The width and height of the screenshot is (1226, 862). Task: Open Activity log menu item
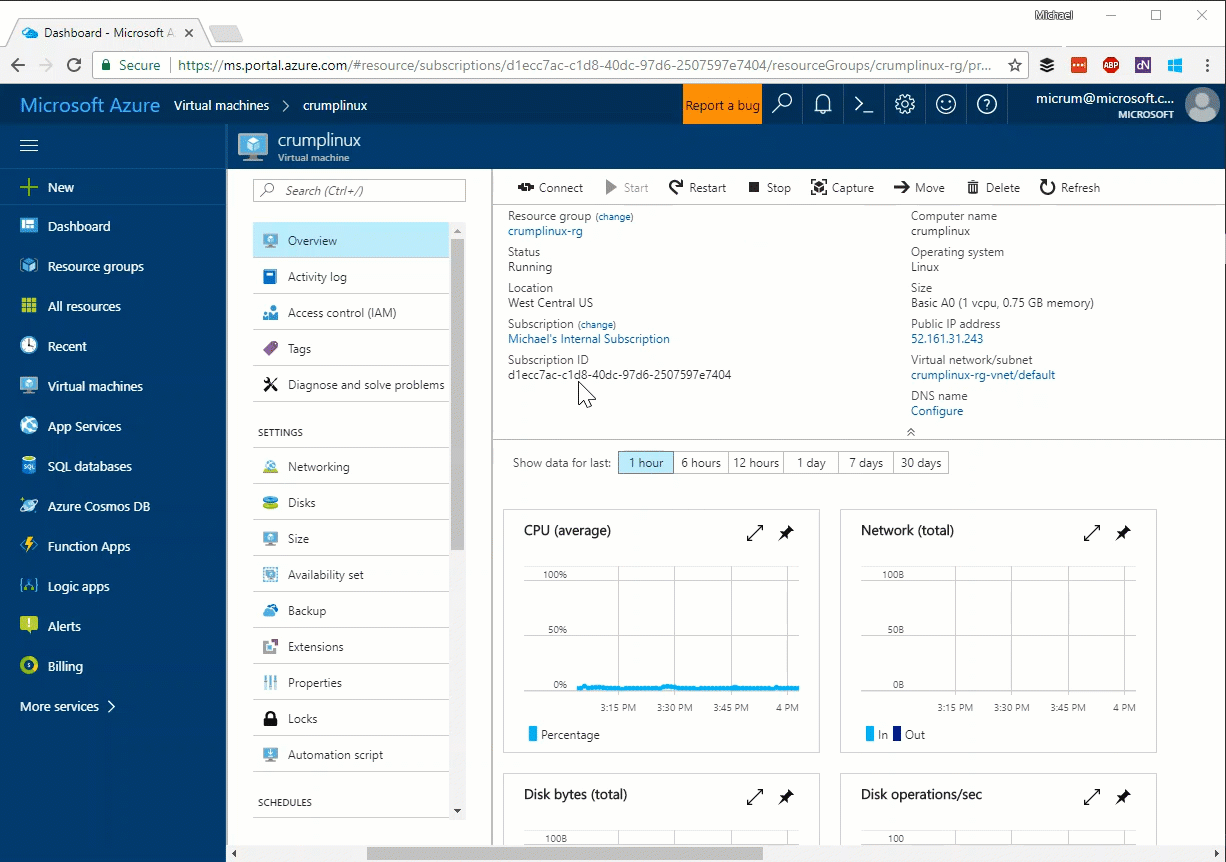coord(317,277)
